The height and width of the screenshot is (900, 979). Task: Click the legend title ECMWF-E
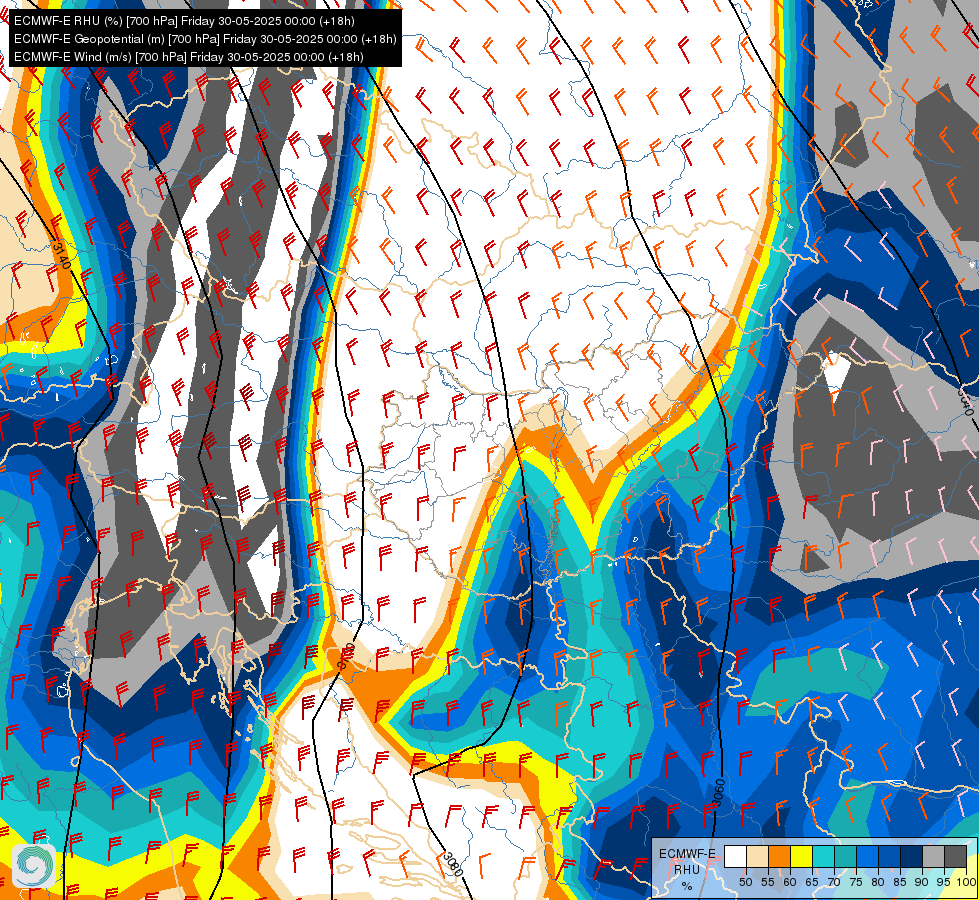[x=687, y=854]
